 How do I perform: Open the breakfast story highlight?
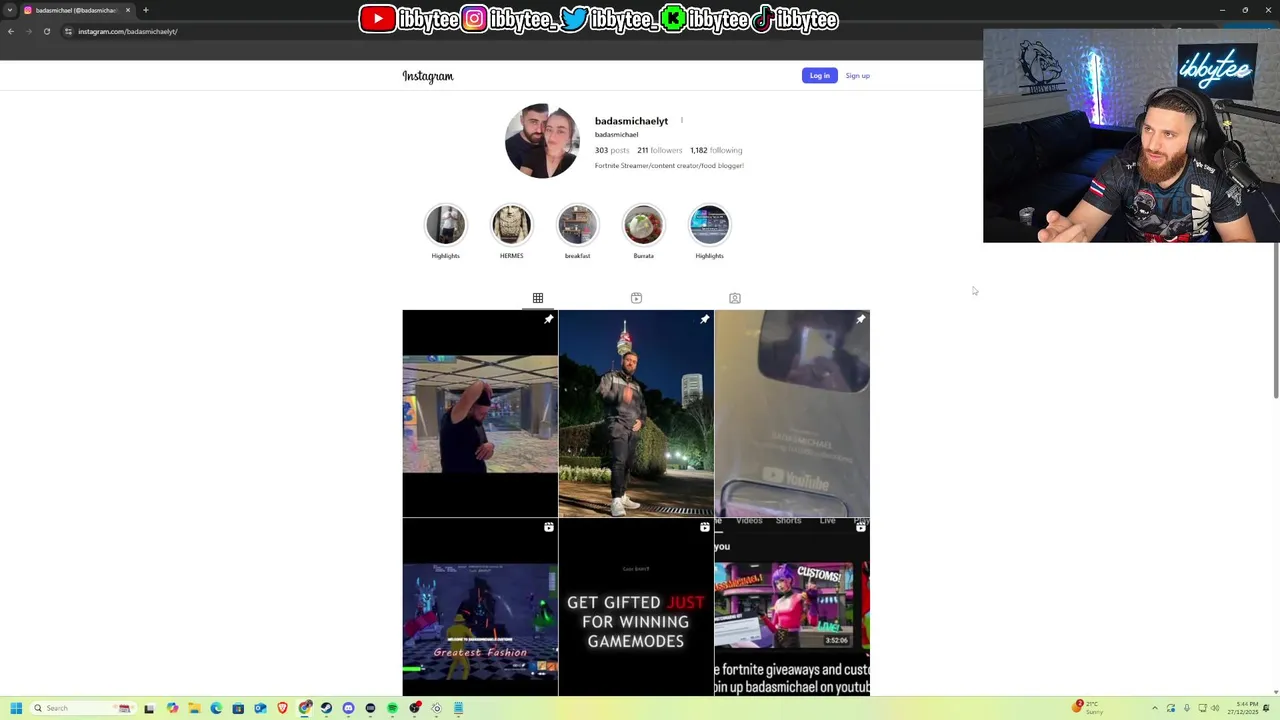pos(578,225)
